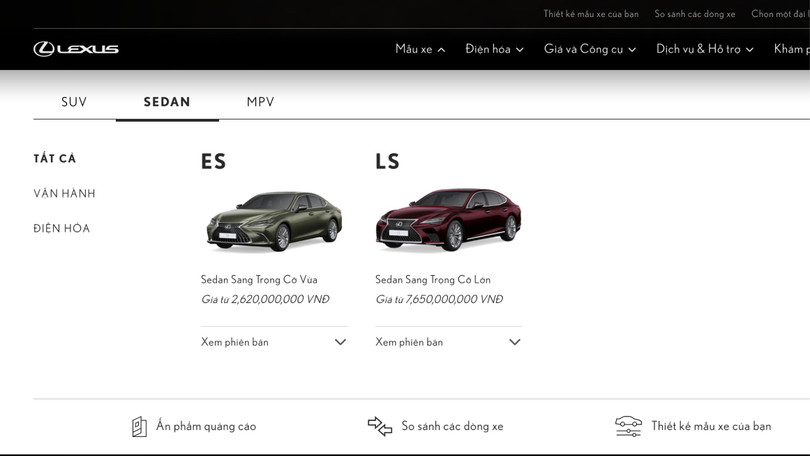Open the brochure icon next to Ấn phẩm quảng cáo
The image size is (810, 456).
[139, 427]
